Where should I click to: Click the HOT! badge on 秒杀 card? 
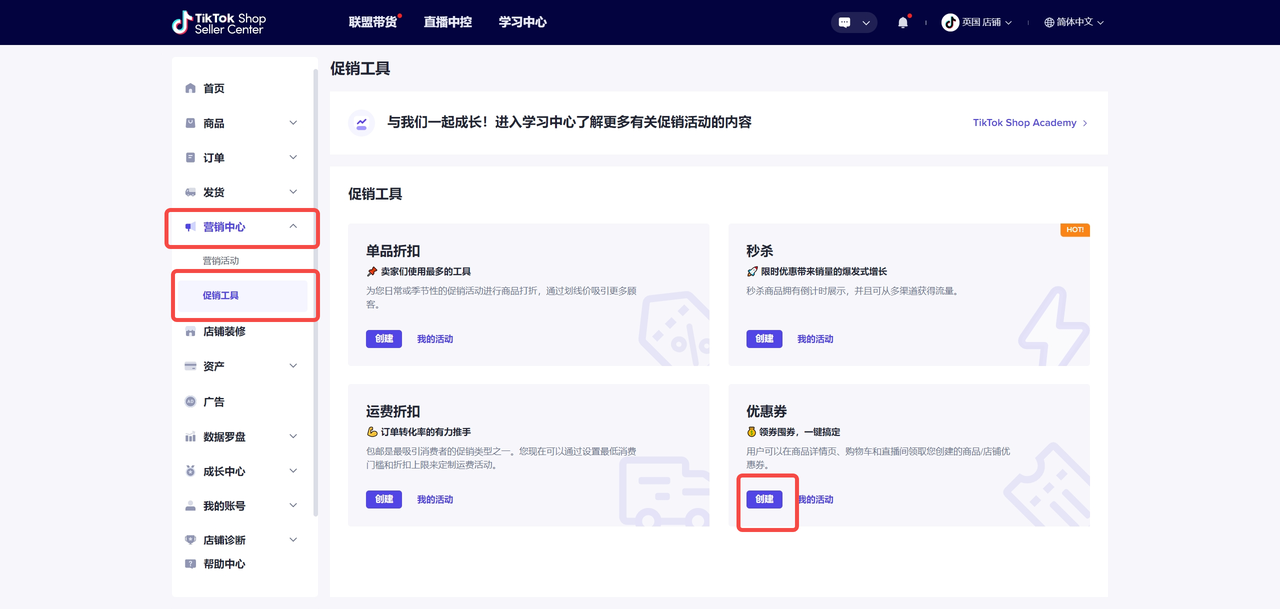point(1075,230)
